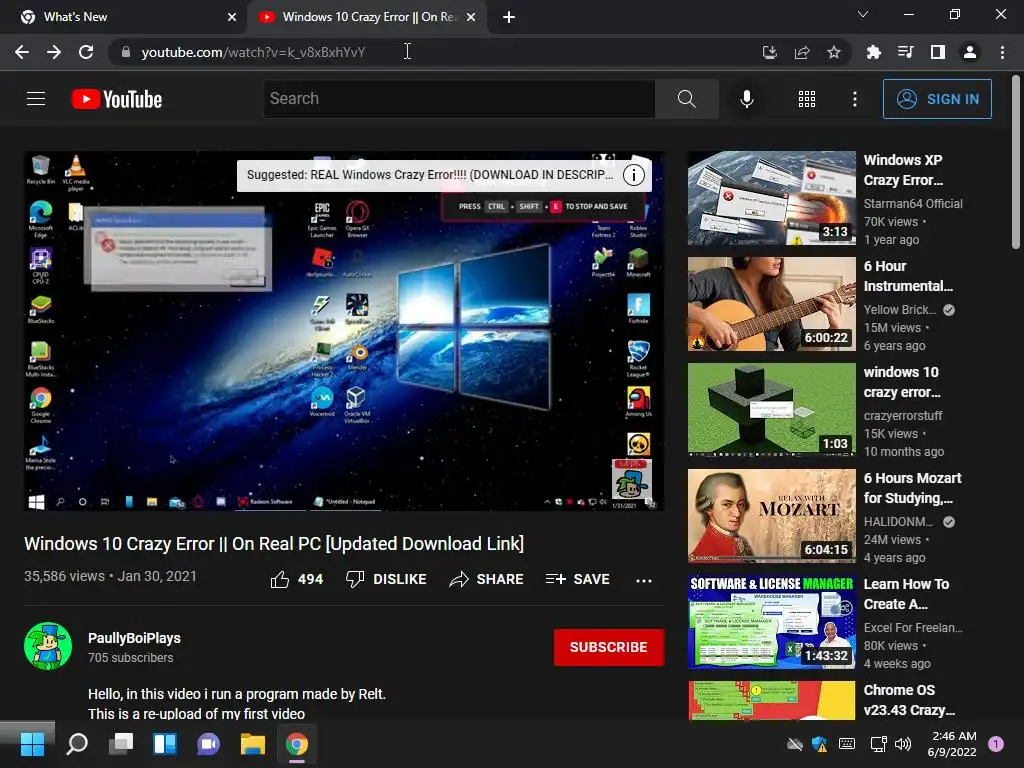This screenshot has height=768, width=1024.
Task: Open the suggested video info card icon
Action: pos(634,175)
